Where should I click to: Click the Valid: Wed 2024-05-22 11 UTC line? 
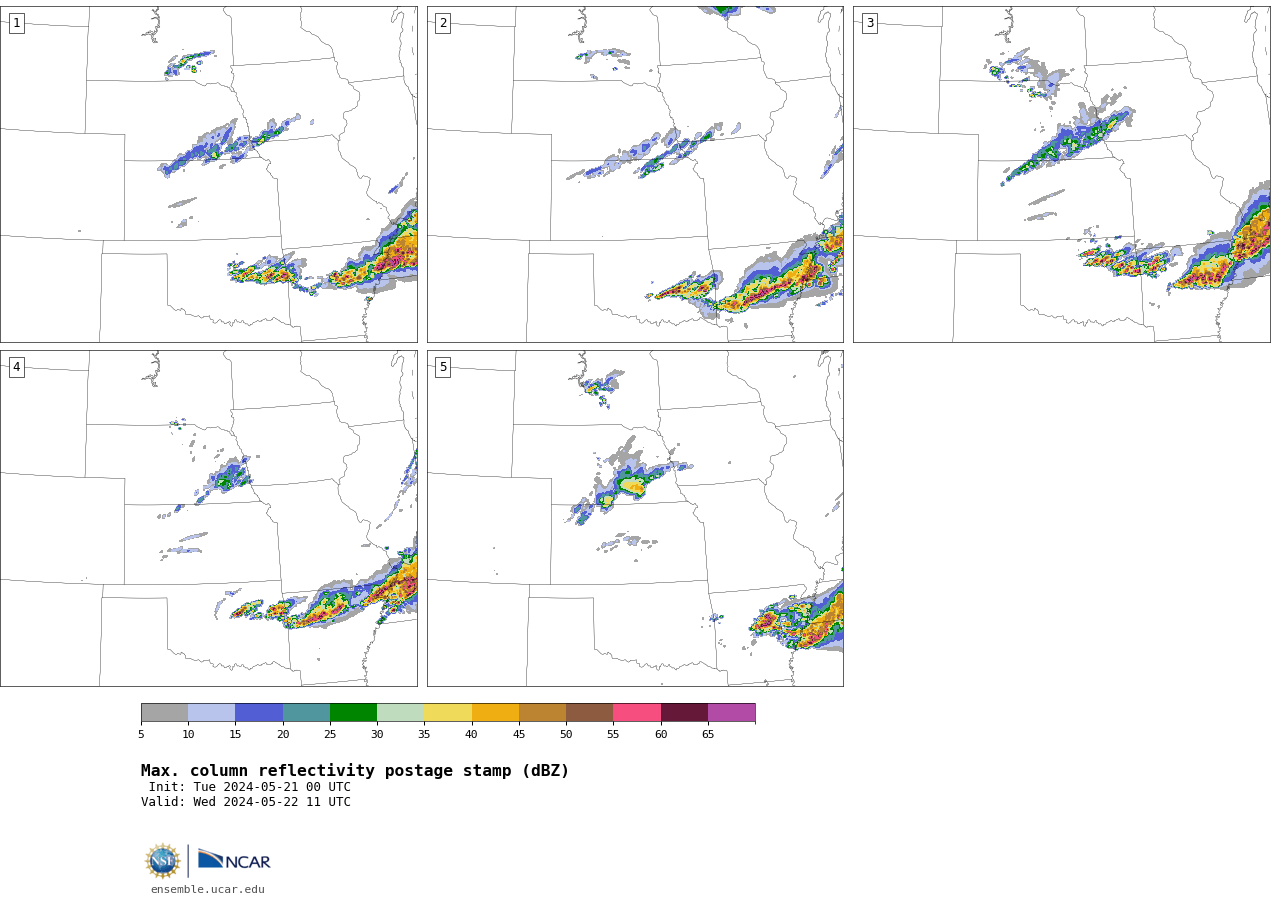click(246, 802)
